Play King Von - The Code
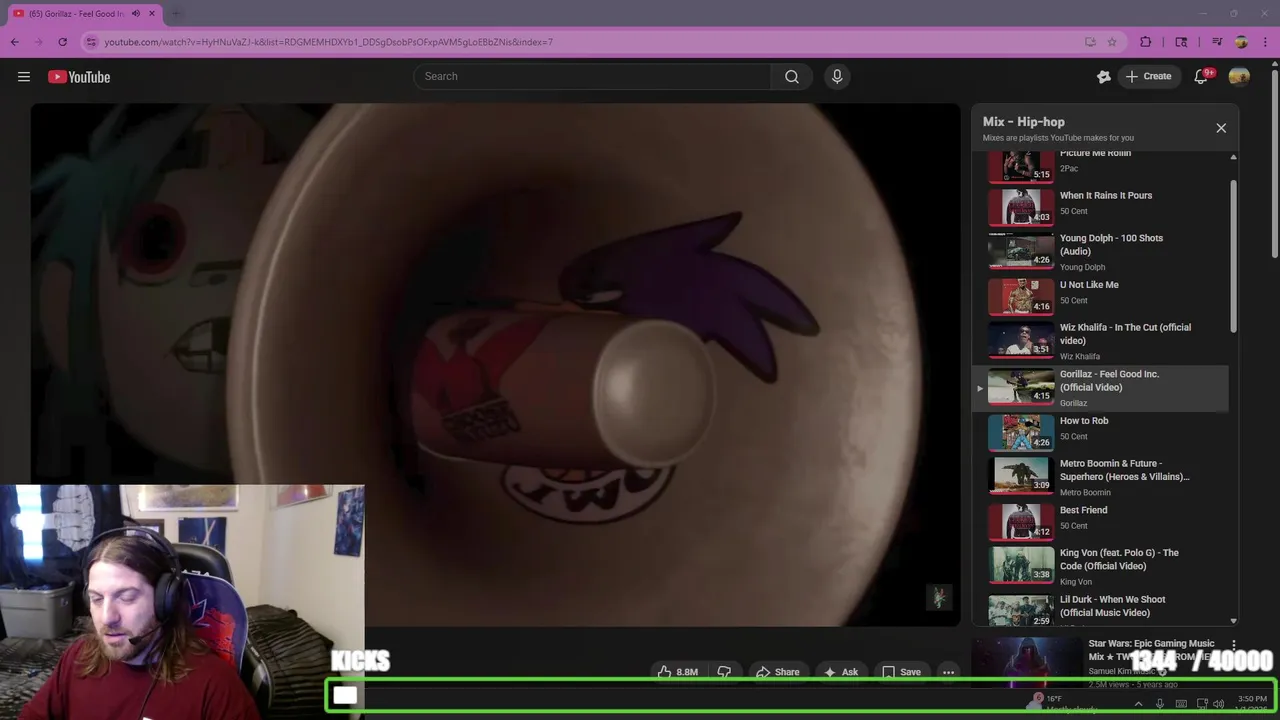The height and width of the screenshot is (720, 1280). coord(1100,566)
